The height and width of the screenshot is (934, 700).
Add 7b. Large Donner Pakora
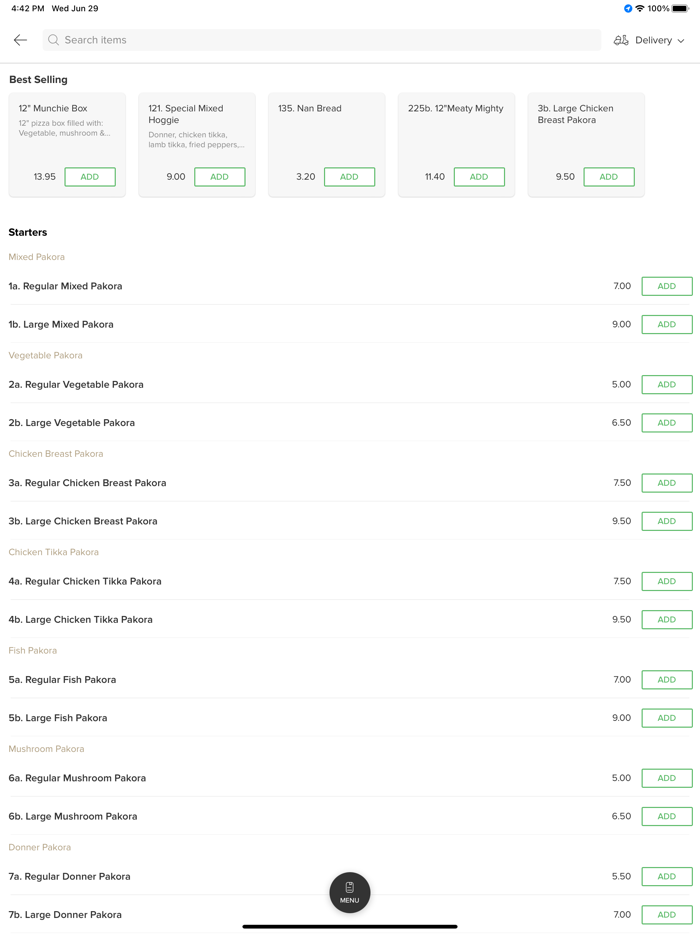coord(667,915)
